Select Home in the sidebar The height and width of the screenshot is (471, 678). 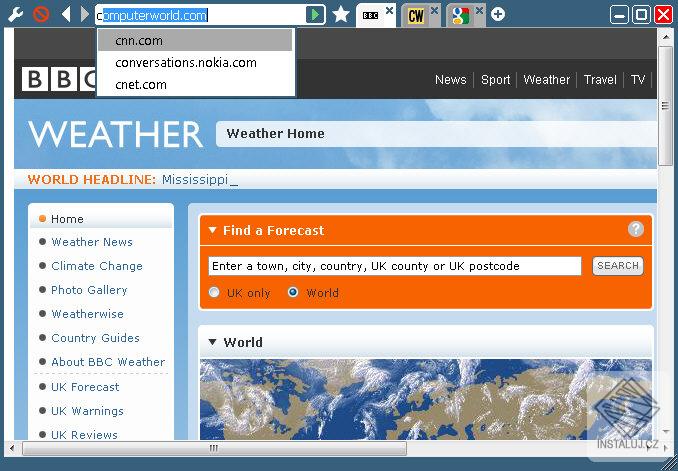67,219
